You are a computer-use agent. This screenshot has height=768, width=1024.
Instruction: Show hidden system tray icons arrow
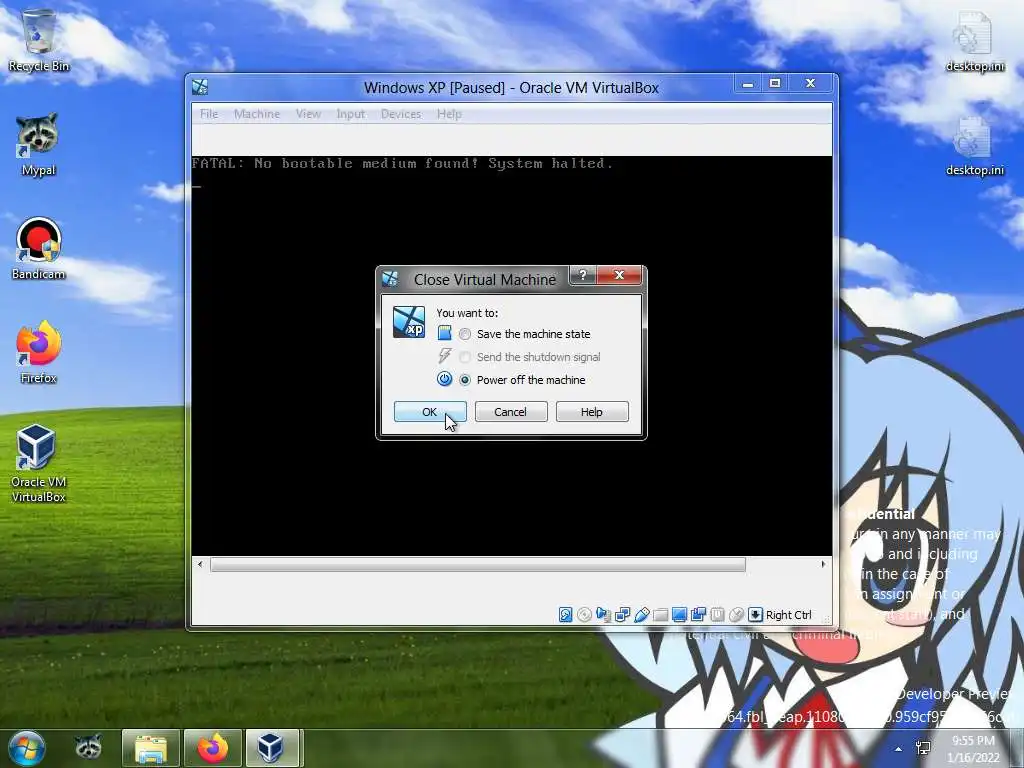pyautogui.click(x=899, y=749)
